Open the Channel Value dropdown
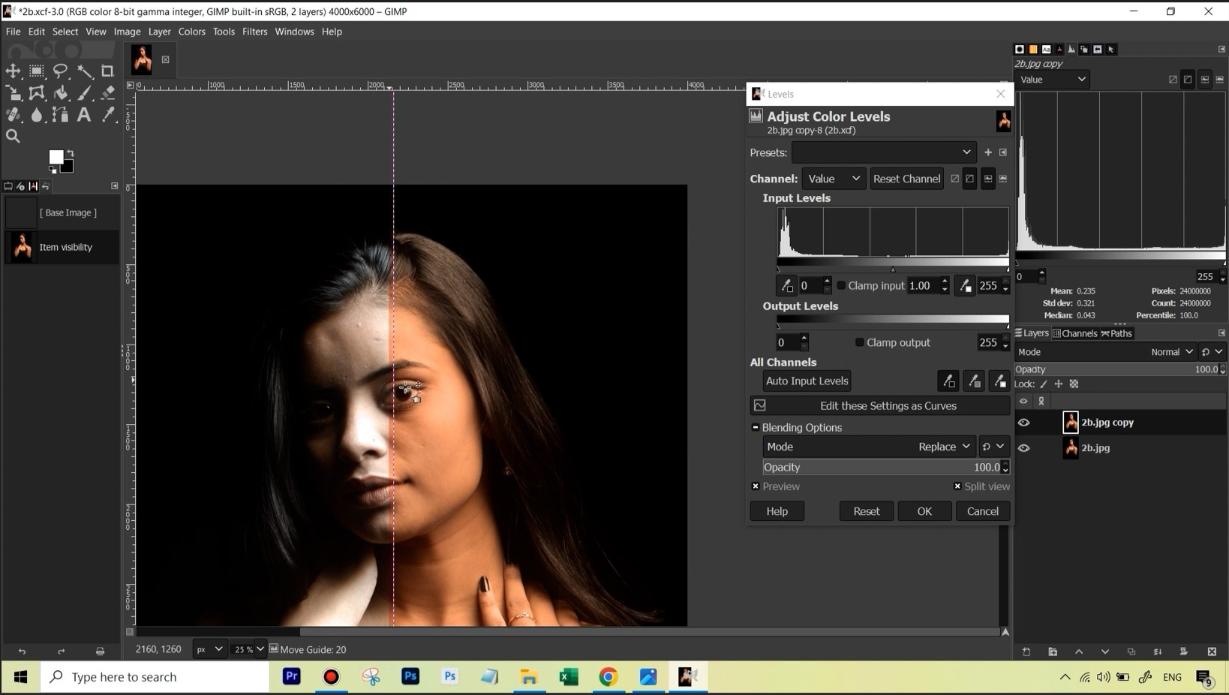1229x695 pixels. [x=833, y=179]
